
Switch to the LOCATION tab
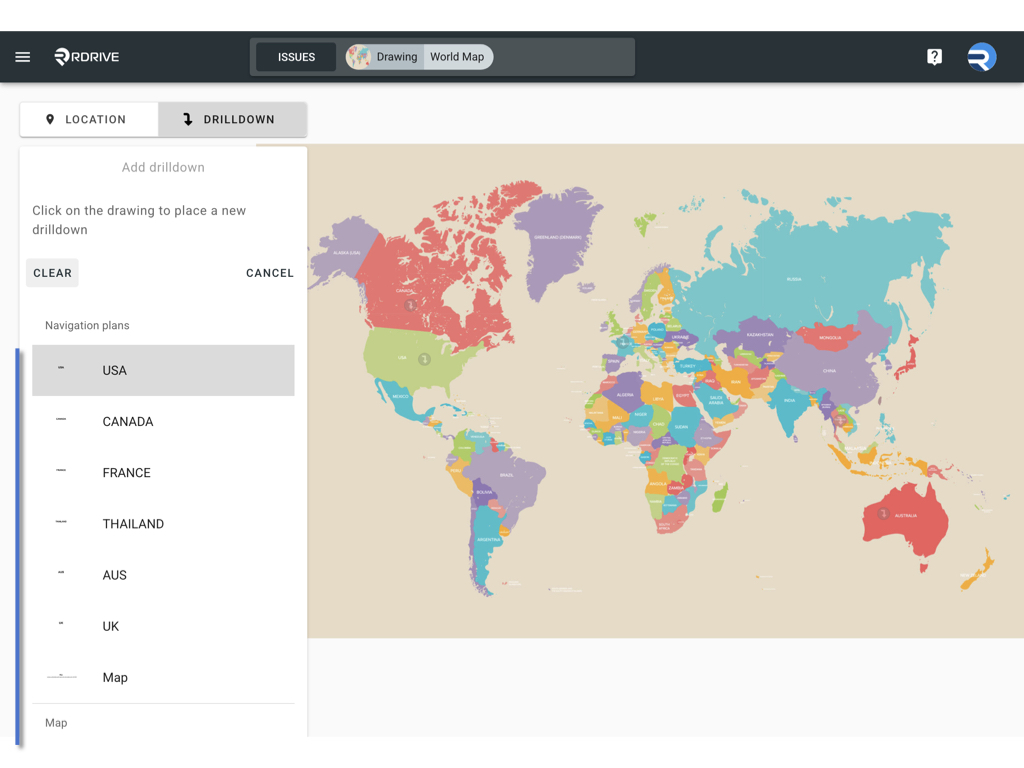coord(88,119)
